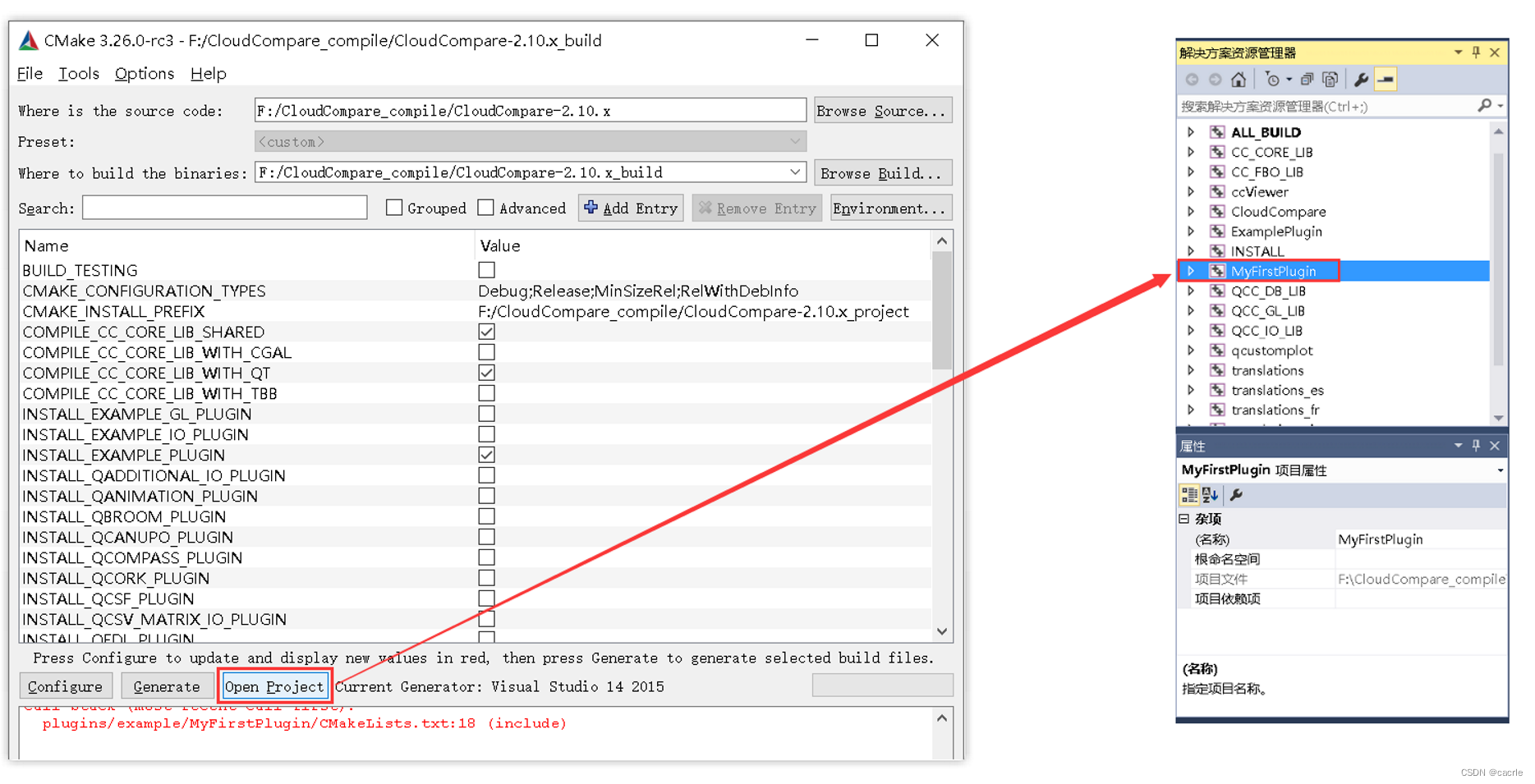Click the Open Project button
1535x784 pixels.
click(274, 686)
